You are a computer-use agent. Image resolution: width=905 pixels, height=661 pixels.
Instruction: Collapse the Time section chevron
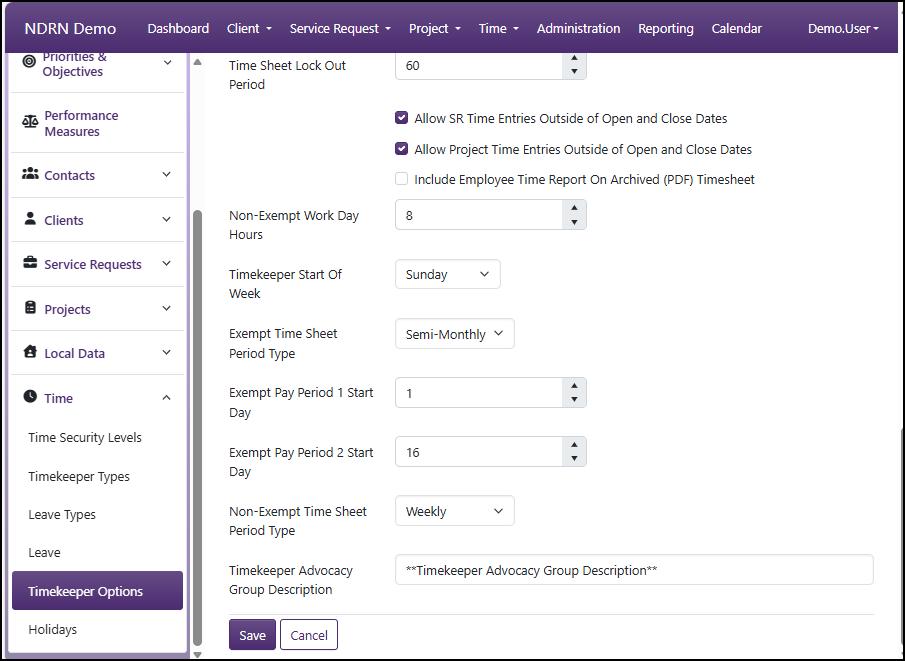click(167, 397)
